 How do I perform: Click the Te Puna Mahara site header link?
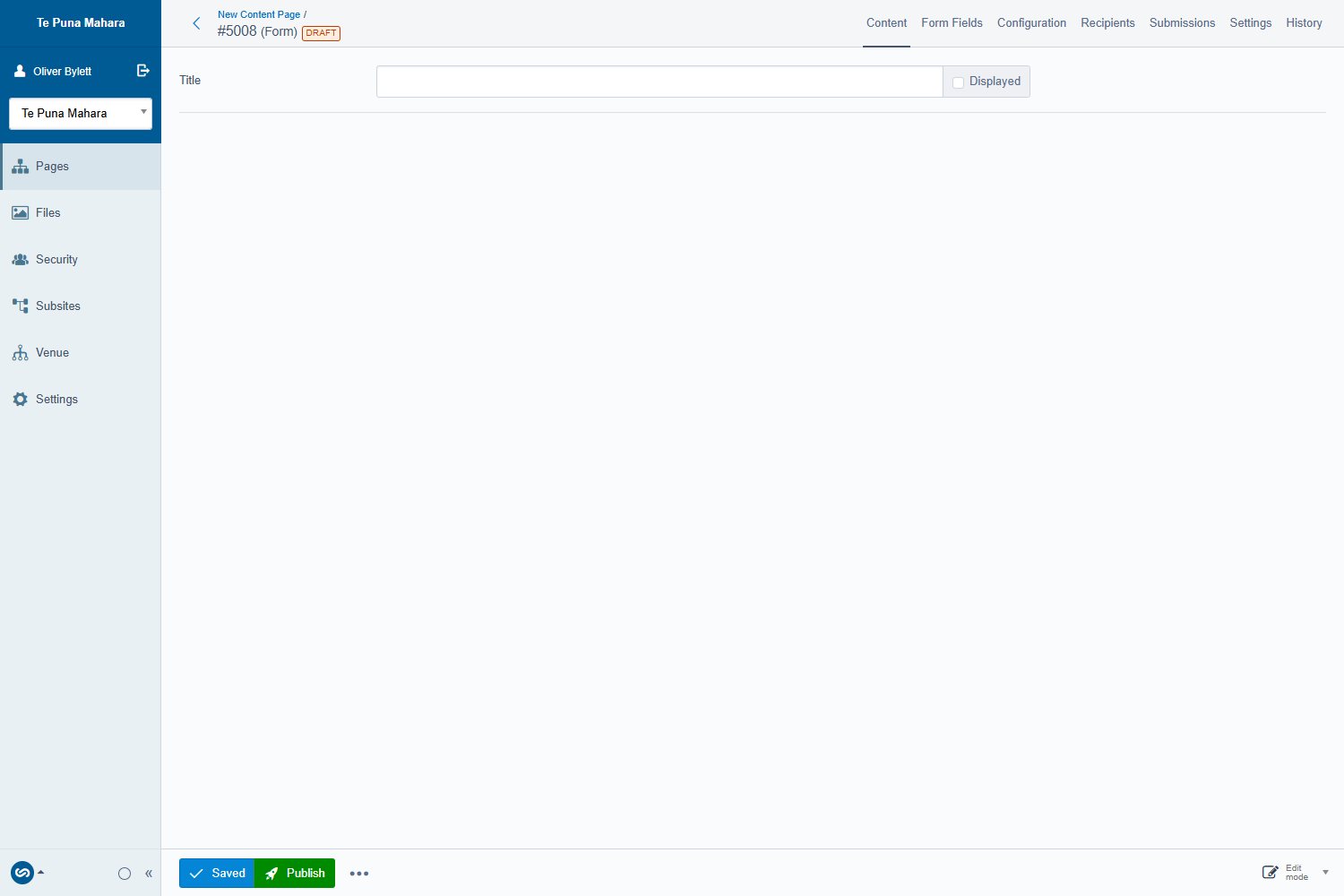(81, 23)
